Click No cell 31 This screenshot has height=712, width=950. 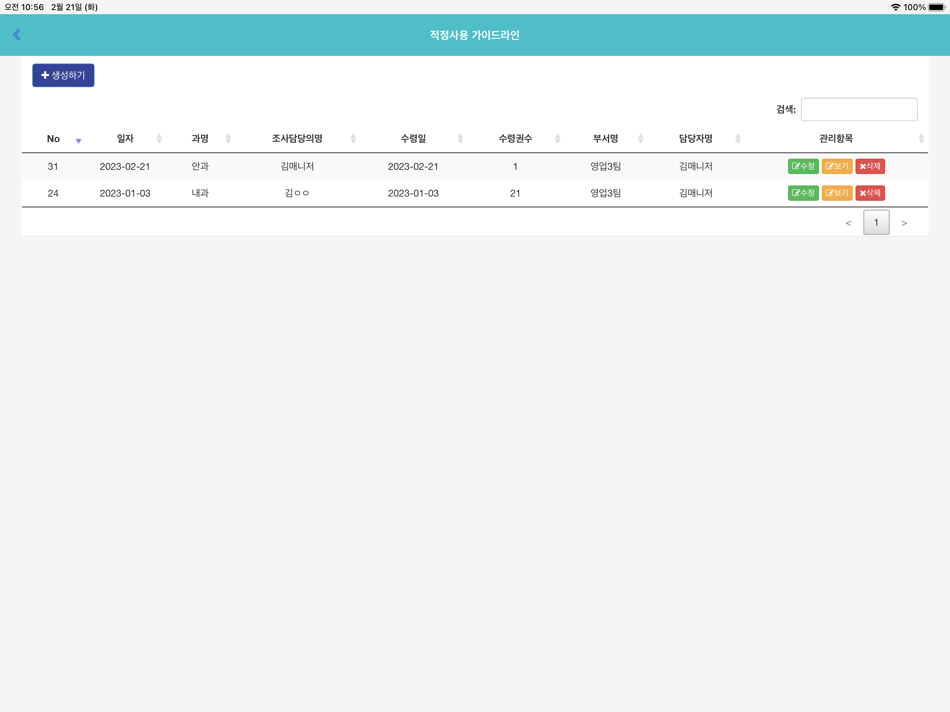[x=53, y=166]
